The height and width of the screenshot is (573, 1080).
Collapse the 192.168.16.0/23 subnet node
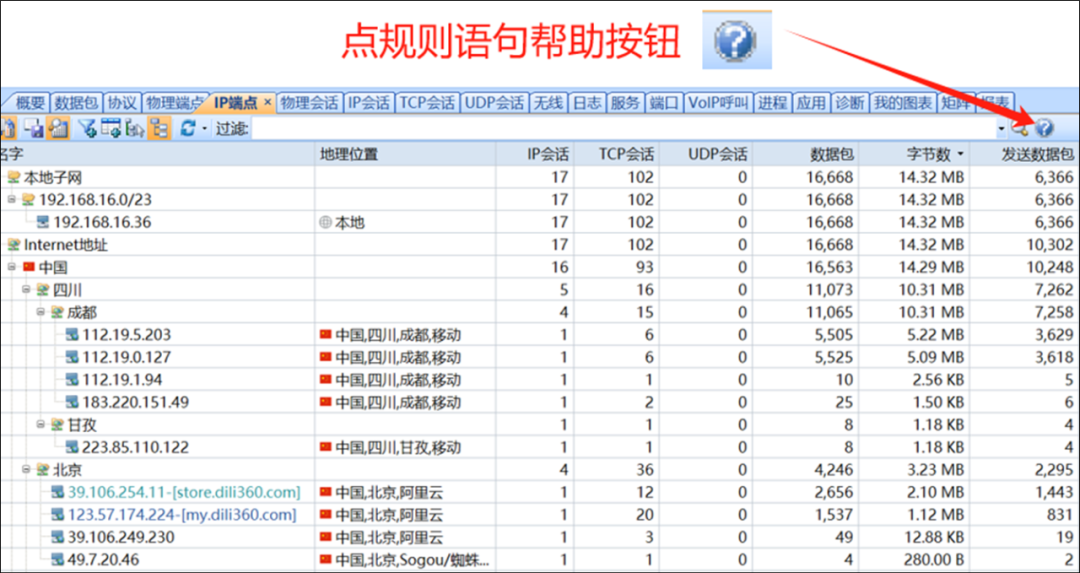pos(12,200)
